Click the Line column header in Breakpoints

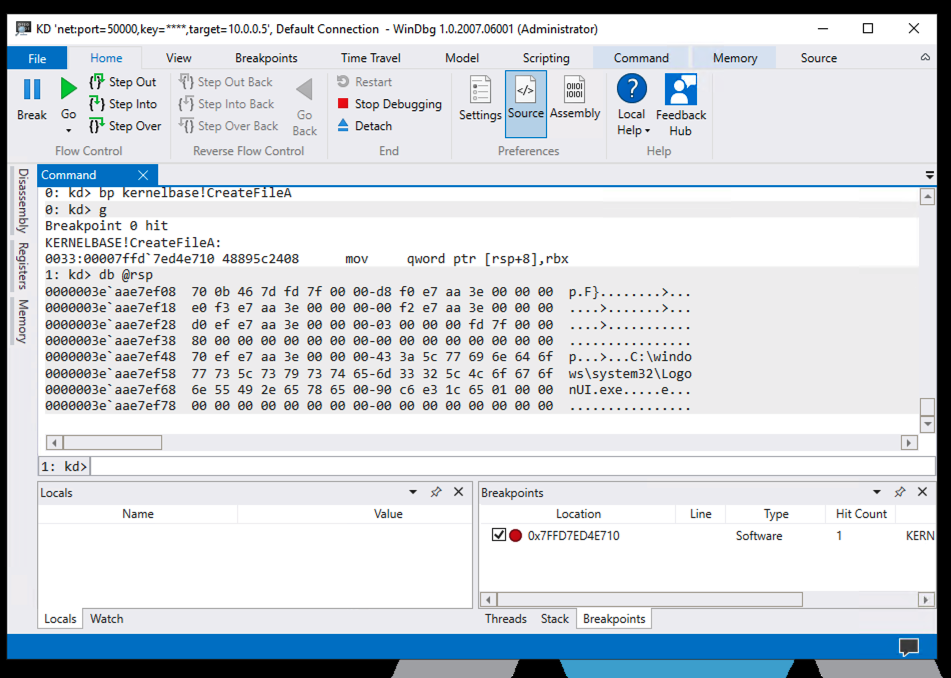(x=701, y=514)
